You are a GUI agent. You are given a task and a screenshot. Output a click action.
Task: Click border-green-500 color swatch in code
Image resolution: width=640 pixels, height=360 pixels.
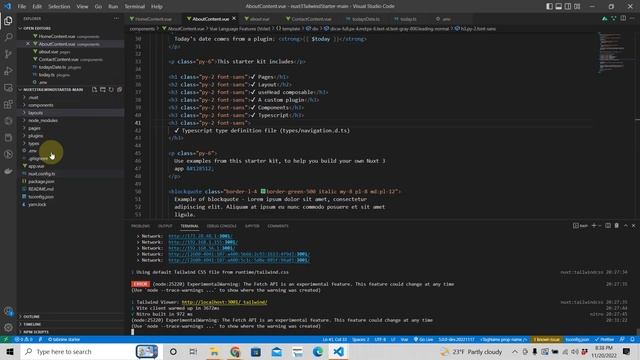[x=263, y=191]
